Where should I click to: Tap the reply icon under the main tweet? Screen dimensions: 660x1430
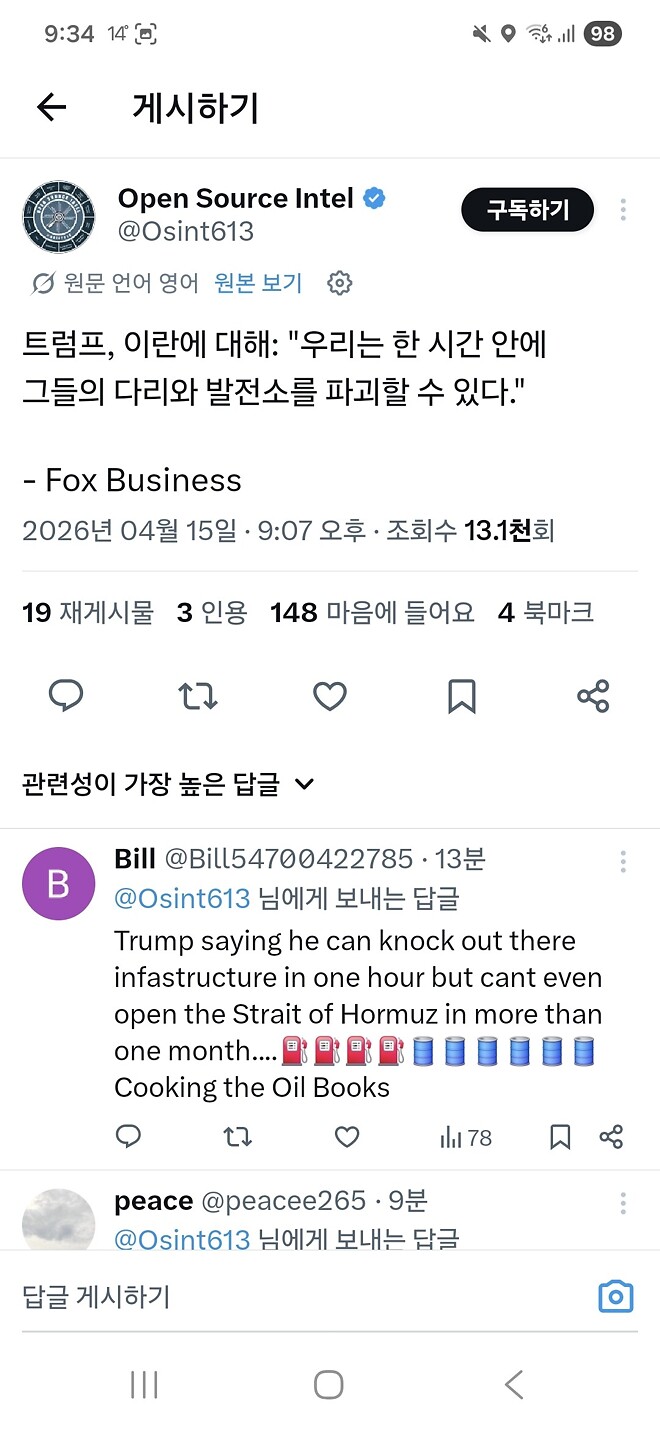point(66,696)
